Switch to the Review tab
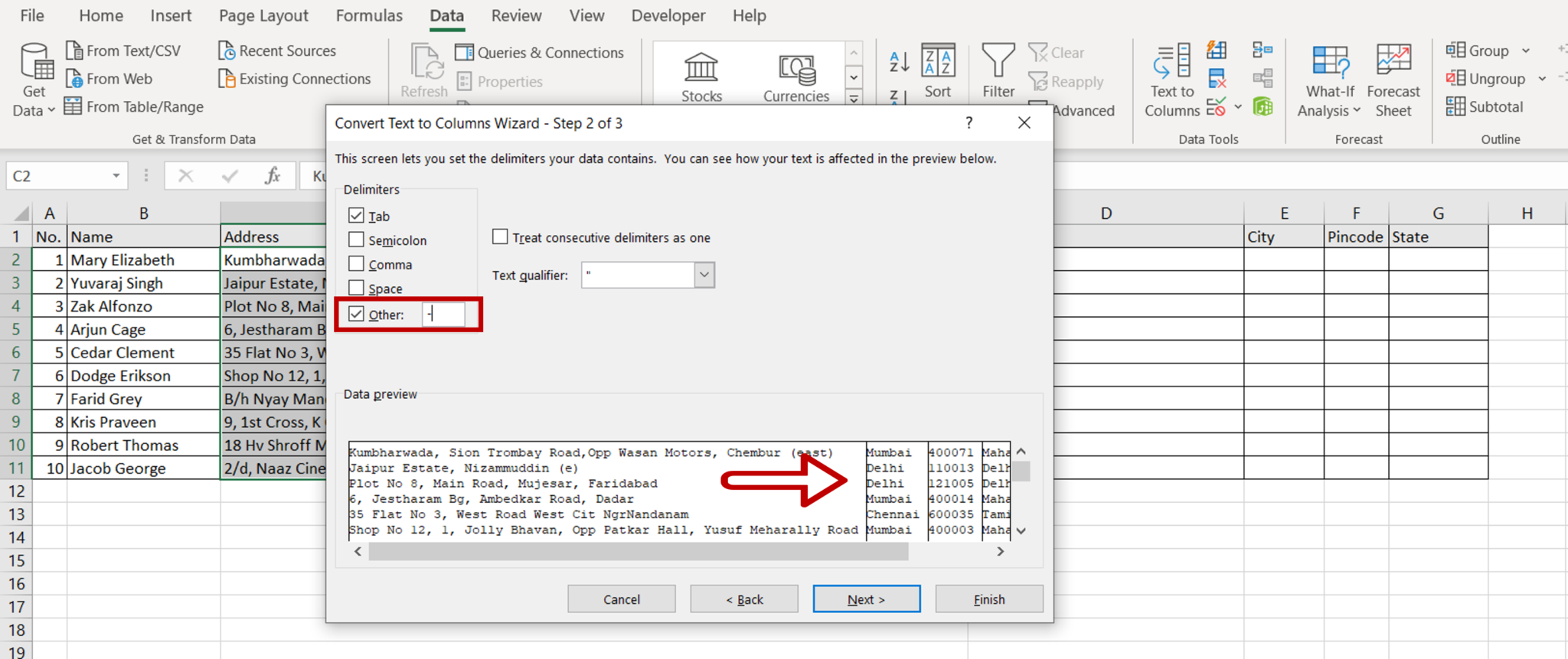This screenshot has height=659, width=1568. (516, 15)
